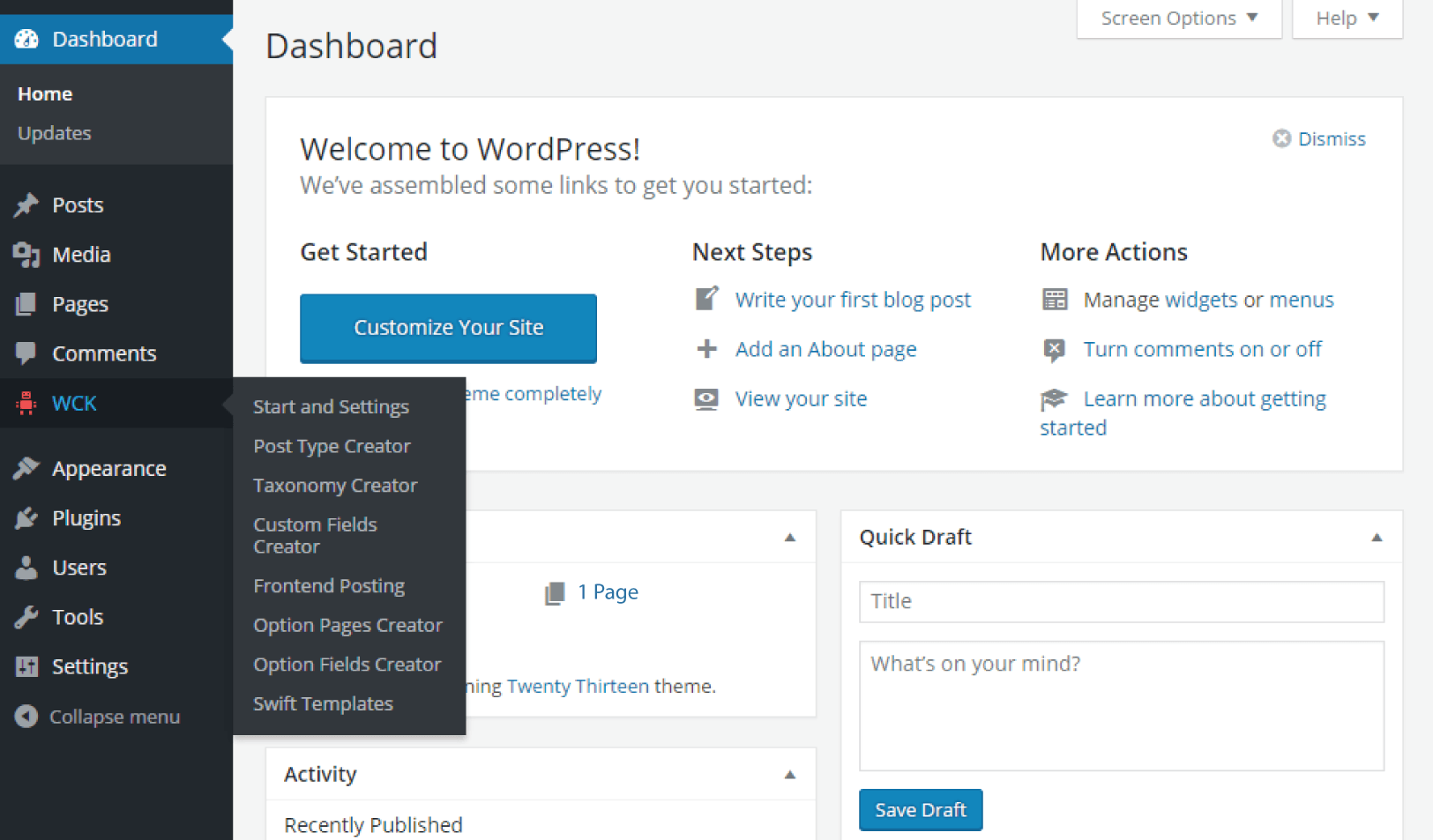The image size is (1433, 840).
Task: Click the Manage widgets grid icon
Action: point(1055,300)
